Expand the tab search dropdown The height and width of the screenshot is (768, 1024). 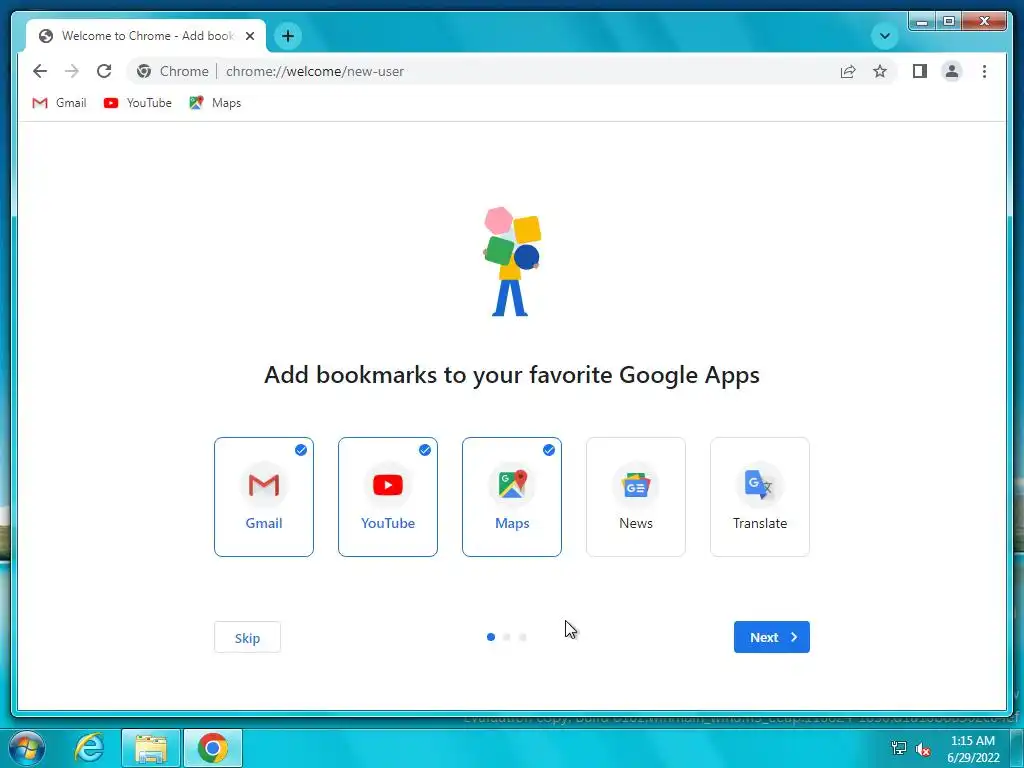point(885,36)
